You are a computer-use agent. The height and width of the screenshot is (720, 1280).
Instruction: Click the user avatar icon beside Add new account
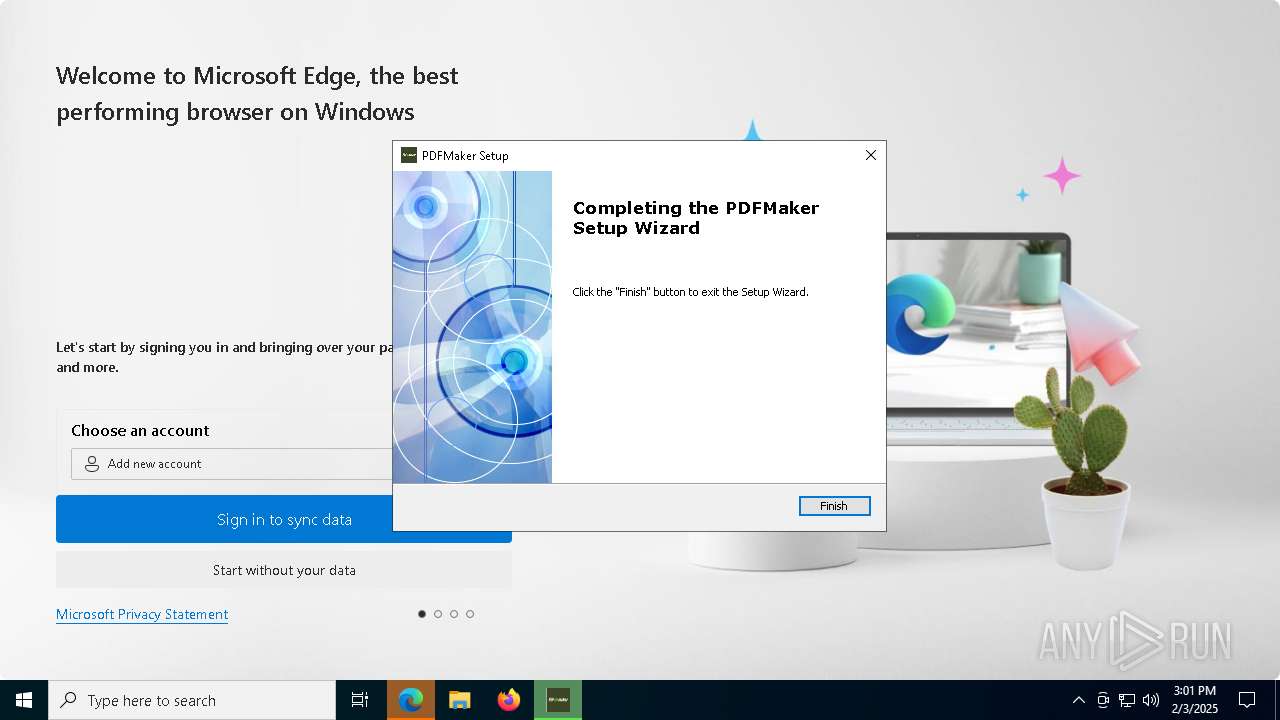(92, 464)
